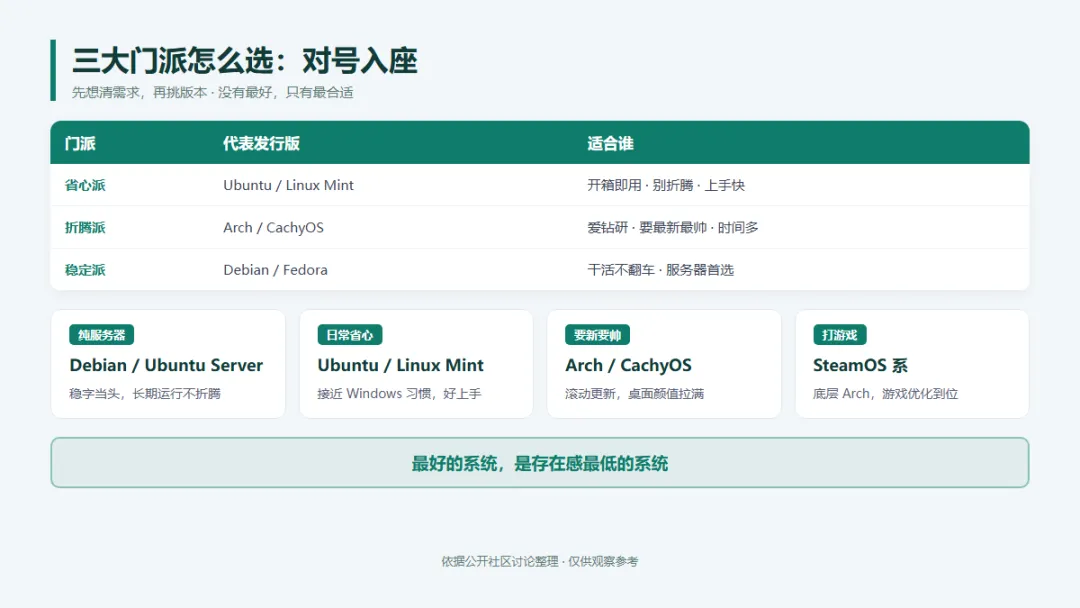1080x608 pixels.
Task: Click the banner 最好的系统，是存在感最低的系统
Action: [540, 463]
